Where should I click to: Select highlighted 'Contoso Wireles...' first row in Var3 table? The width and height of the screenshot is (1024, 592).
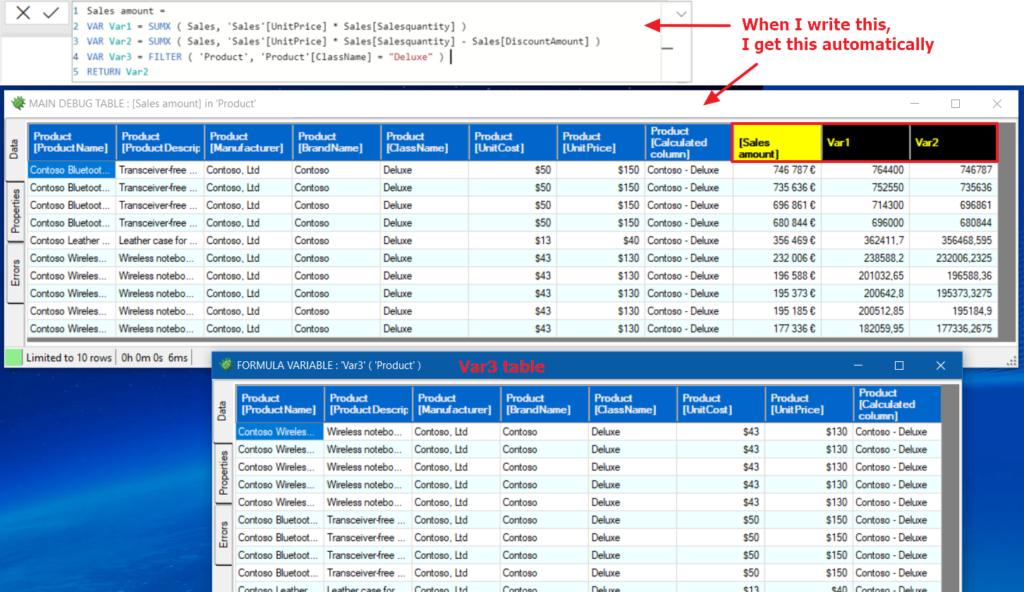pyautogui.click(x=280, y=432)
